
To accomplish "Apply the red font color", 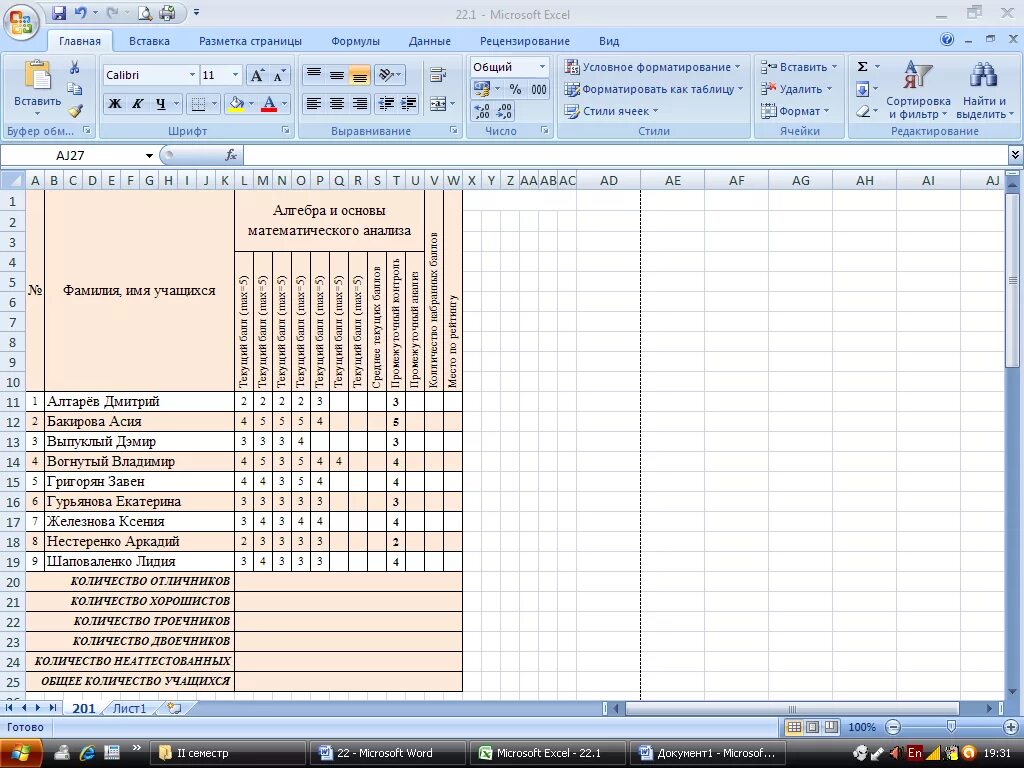I will [268, 104].
